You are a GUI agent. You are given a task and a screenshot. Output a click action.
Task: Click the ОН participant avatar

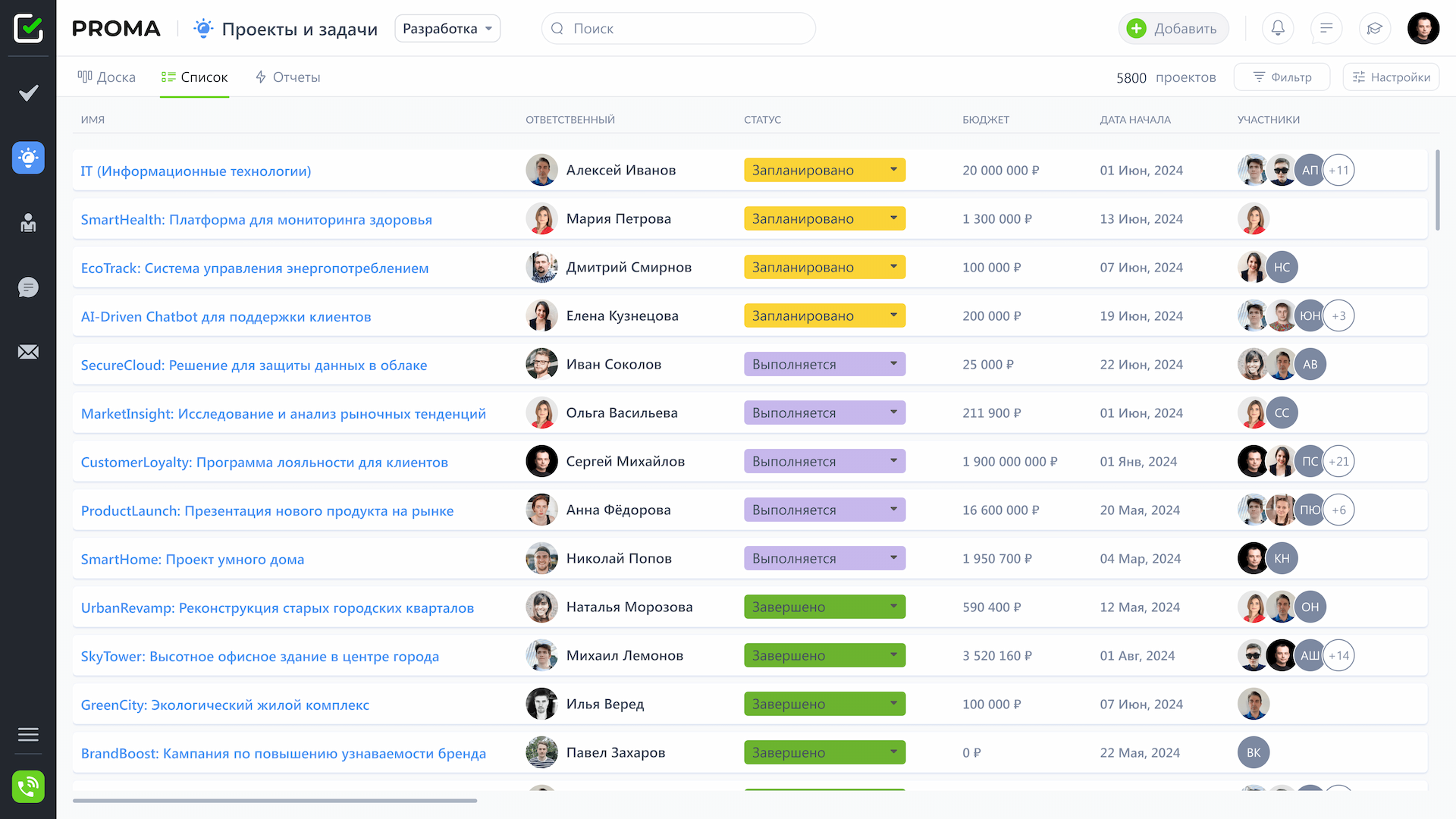pyautogui.click(x=1310, y=607)
